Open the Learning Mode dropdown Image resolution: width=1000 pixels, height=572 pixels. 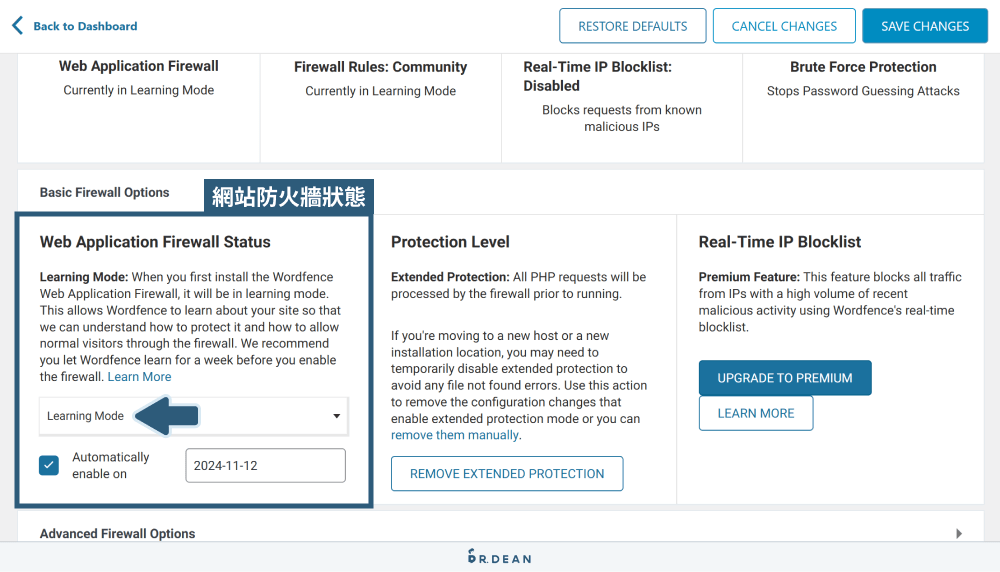click(194, 416)
